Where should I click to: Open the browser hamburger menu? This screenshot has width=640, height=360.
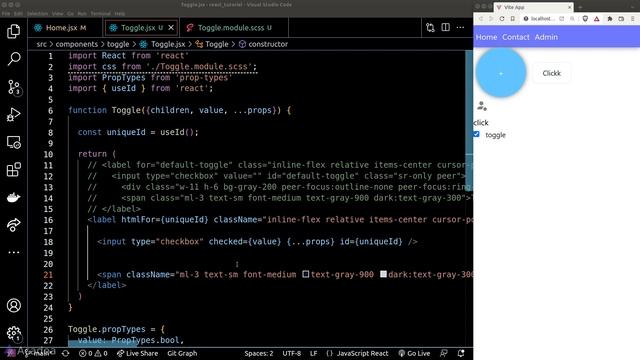(x=633, y=19)
